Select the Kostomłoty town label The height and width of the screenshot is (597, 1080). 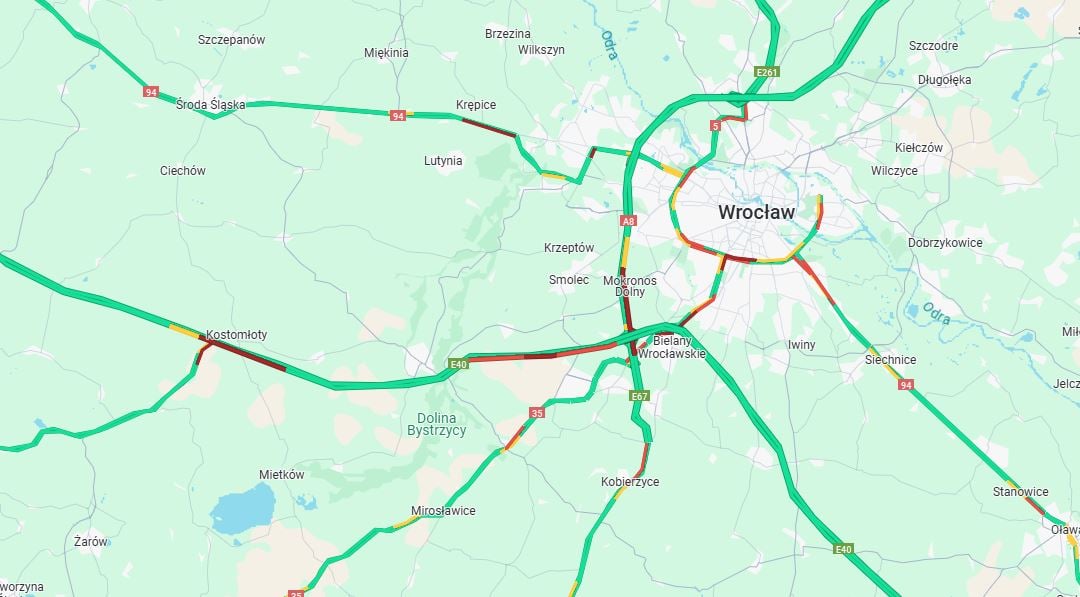pos(236,335)
